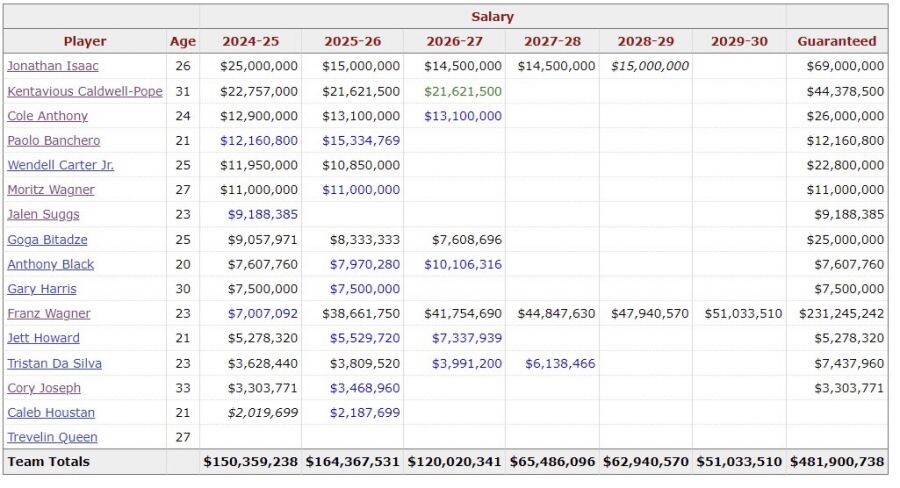Go to Trevelin Queen's page
This screenshot has height=488, width=900.
pos(52,437)
